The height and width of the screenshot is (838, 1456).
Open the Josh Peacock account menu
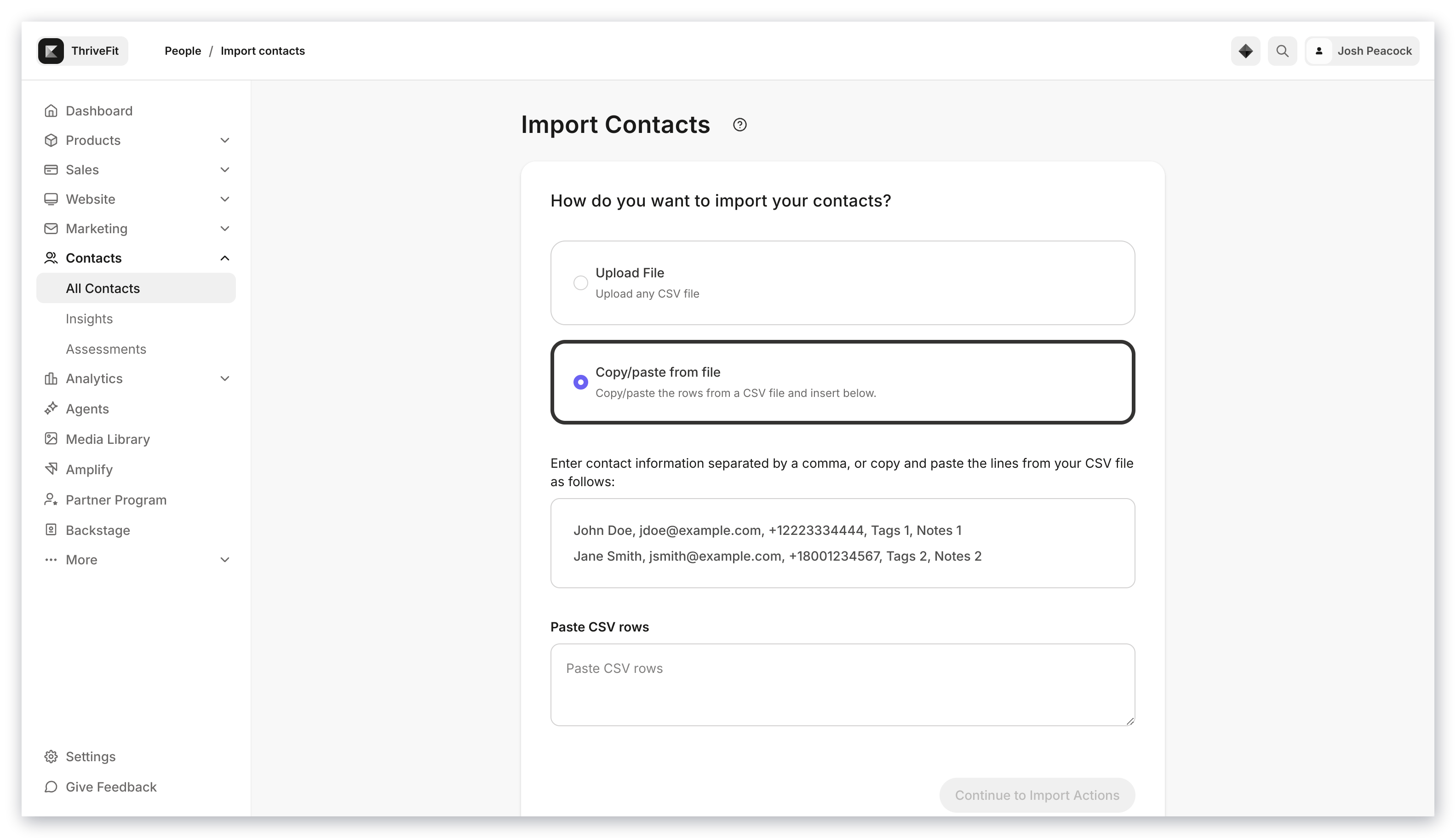tap(1361, 51)
